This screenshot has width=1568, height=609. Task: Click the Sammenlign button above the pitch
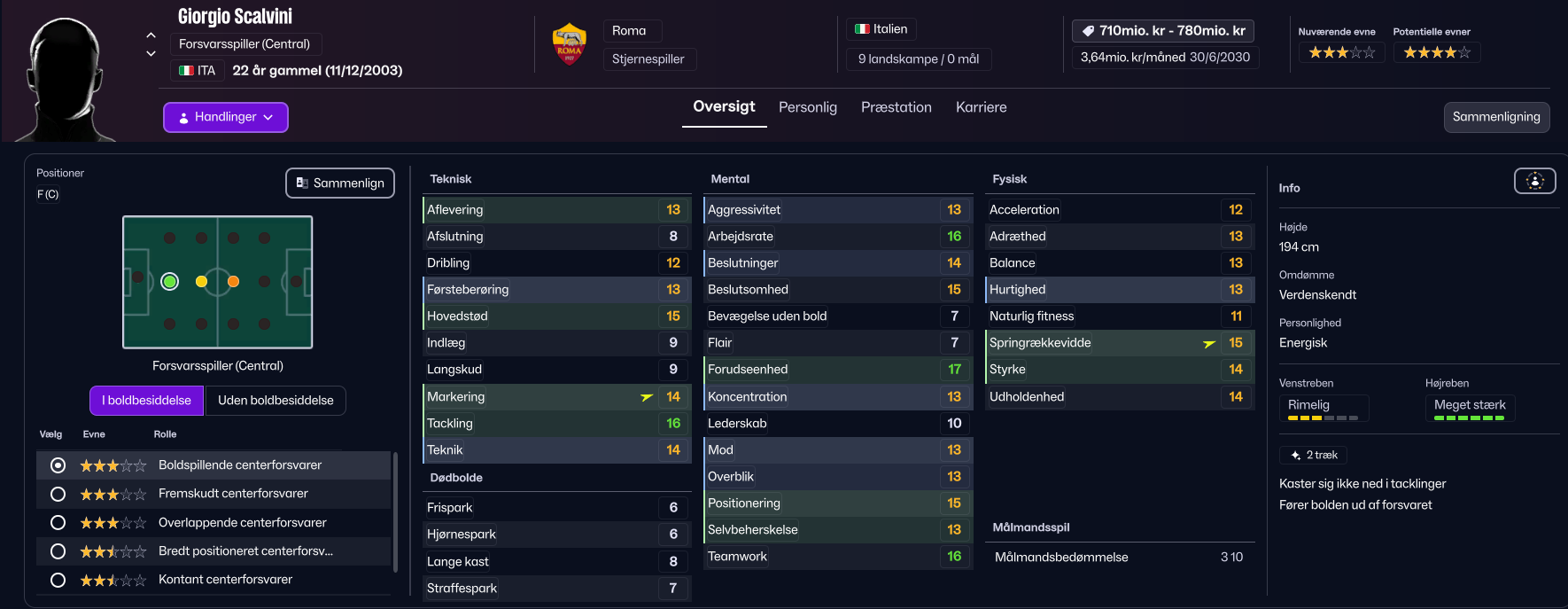coord(340,183)
